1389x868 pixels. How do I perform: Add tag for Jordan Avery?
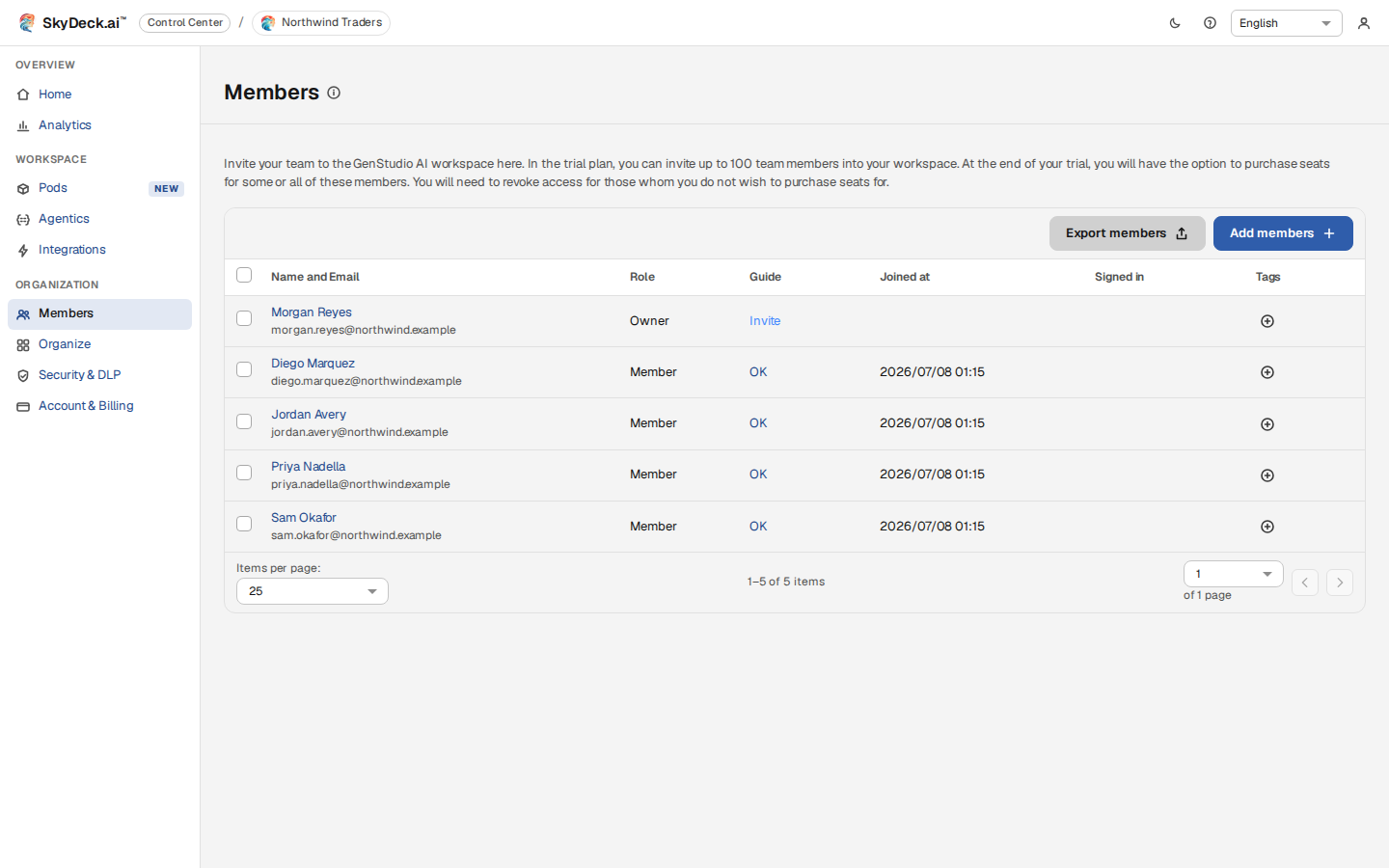[x=1267, y=424]
